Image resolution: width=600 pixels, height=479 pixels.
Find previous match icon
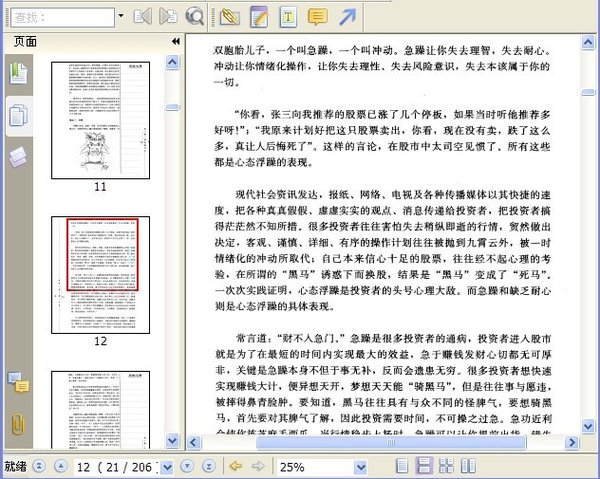pyautogui.click(x=143, y=17)
